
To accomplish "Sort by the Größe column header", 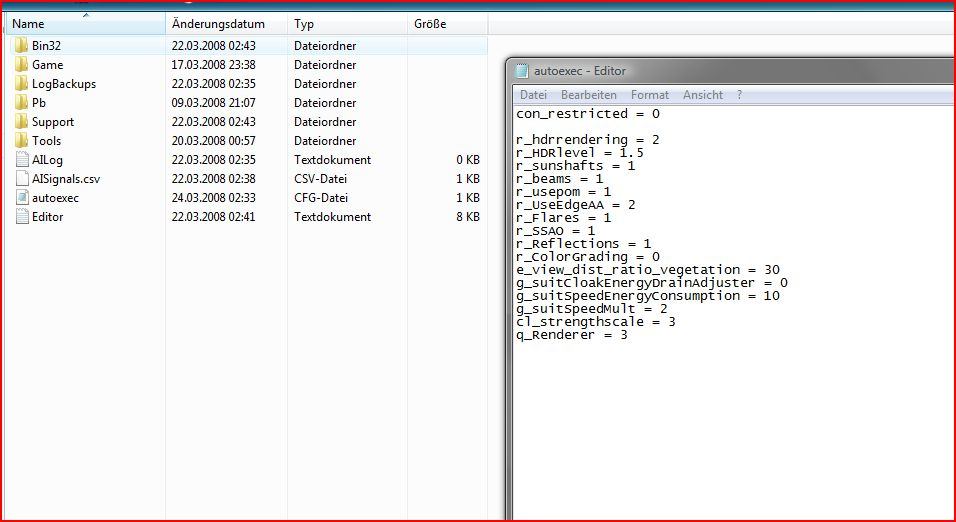I will 447,24.
